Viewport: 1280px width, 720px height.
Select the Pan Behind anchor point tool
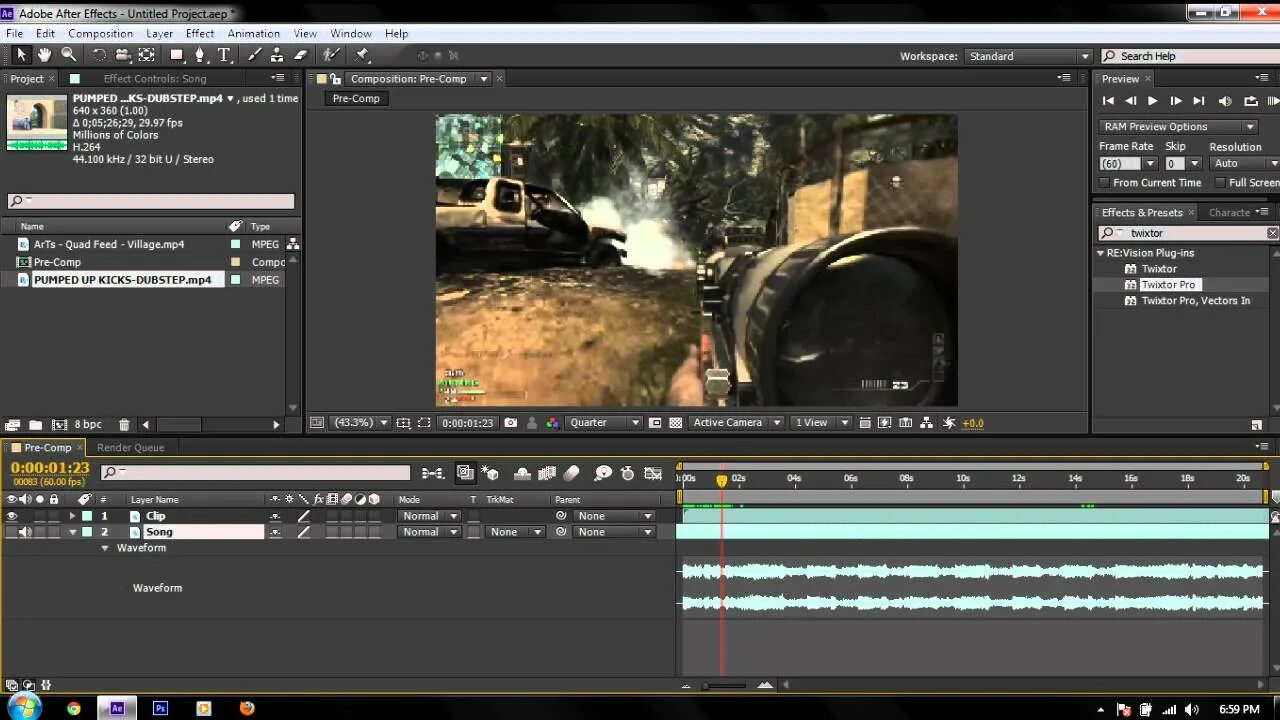coord(147,56)
